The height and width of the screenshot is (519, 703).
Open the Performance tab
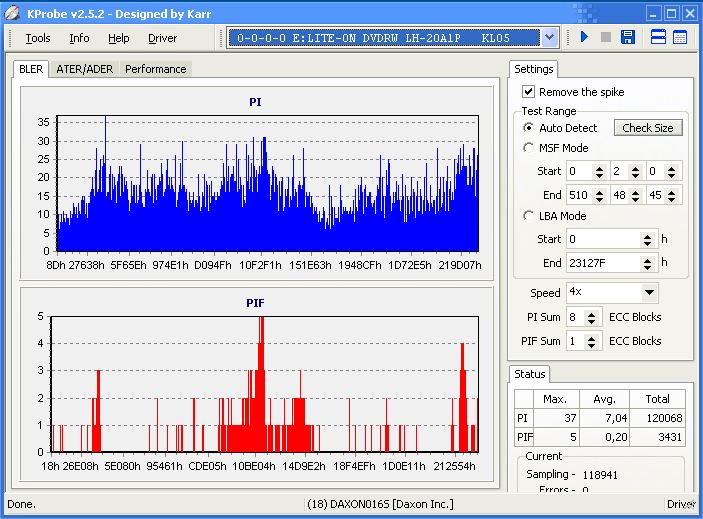pyautogui.click(x=155, y=69)
